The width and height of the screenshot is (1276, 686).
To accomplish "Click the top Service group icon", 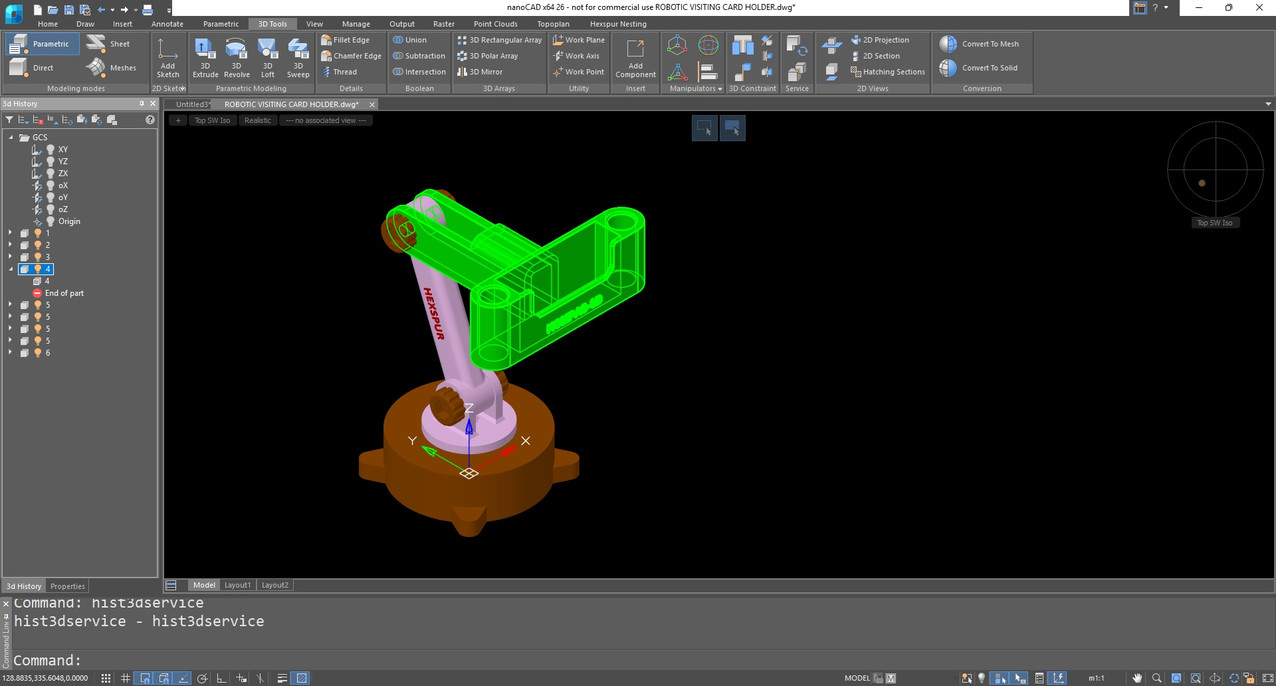I will [797, 45].
